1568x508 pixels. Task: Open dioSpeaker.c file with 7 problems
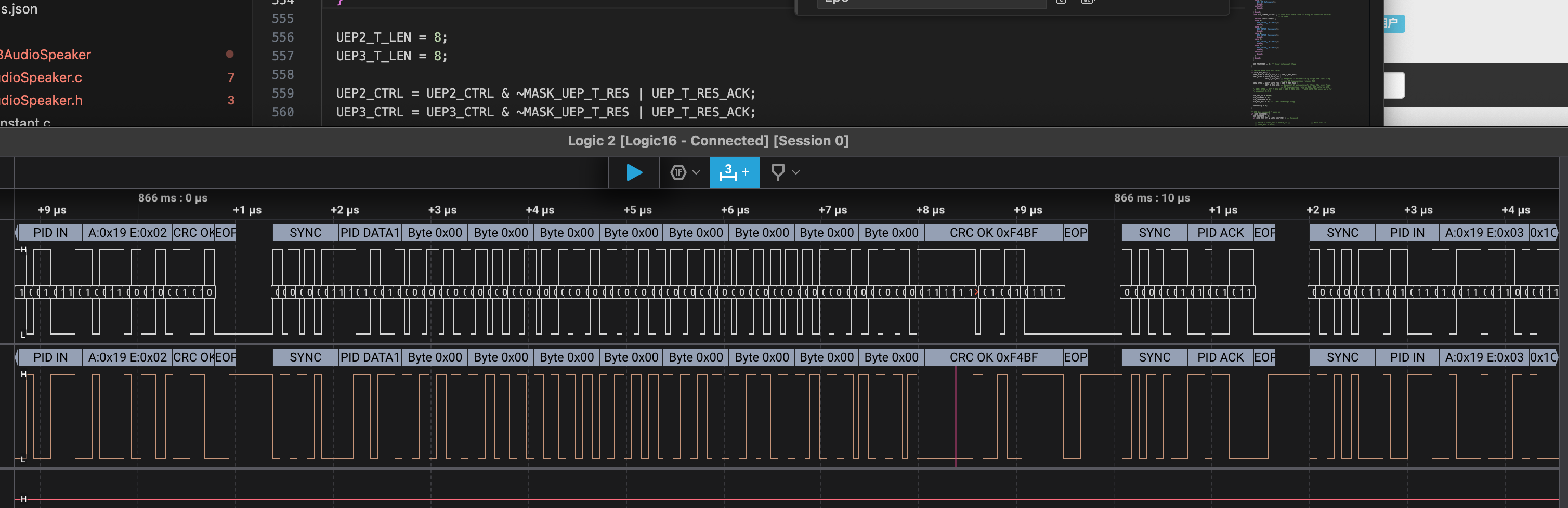click(42, 78)
